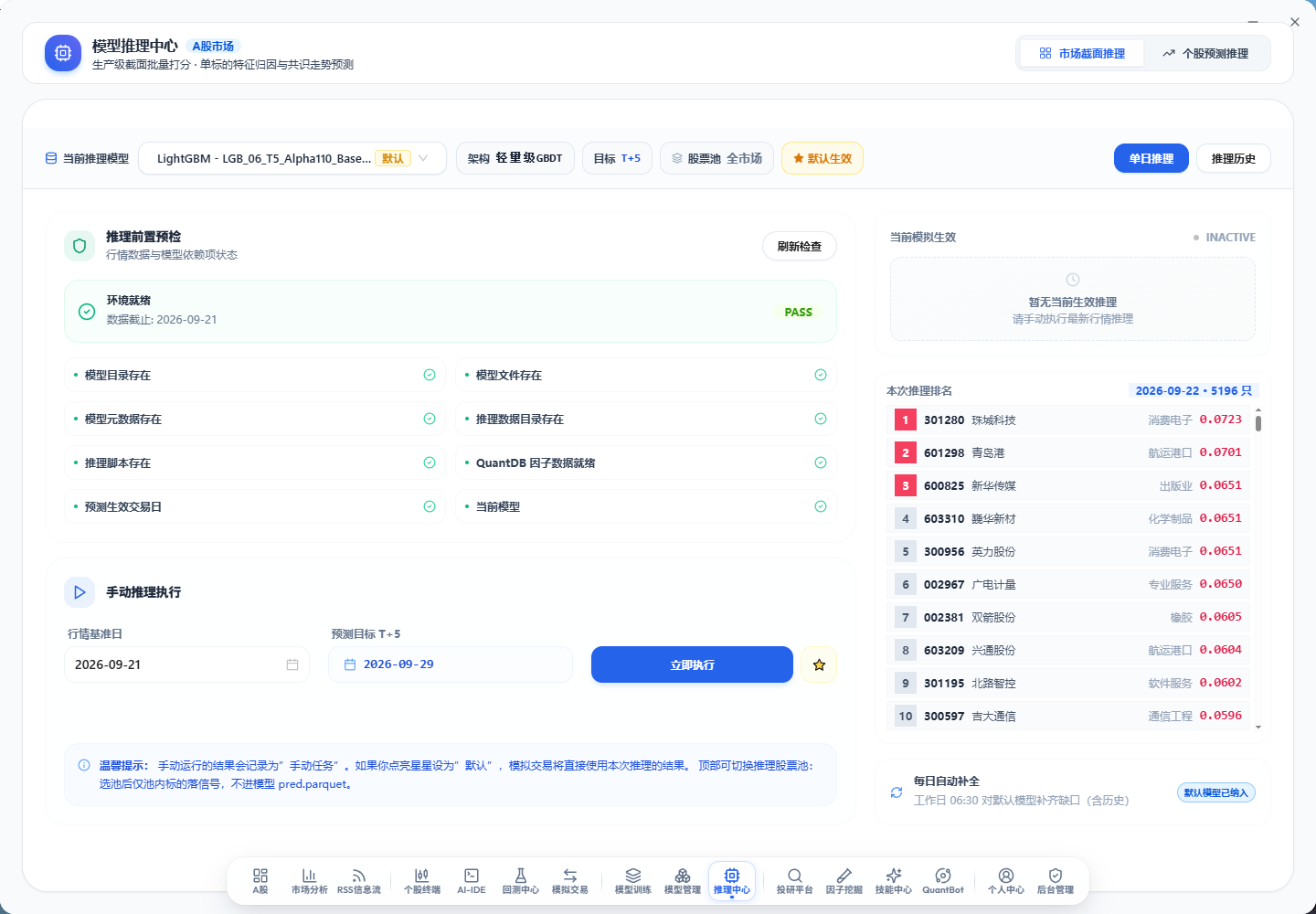Click the ranking list scrollbar thumb
Image resolution: width=1316 pixels, height=914 pixels.
coord(1258,422)
